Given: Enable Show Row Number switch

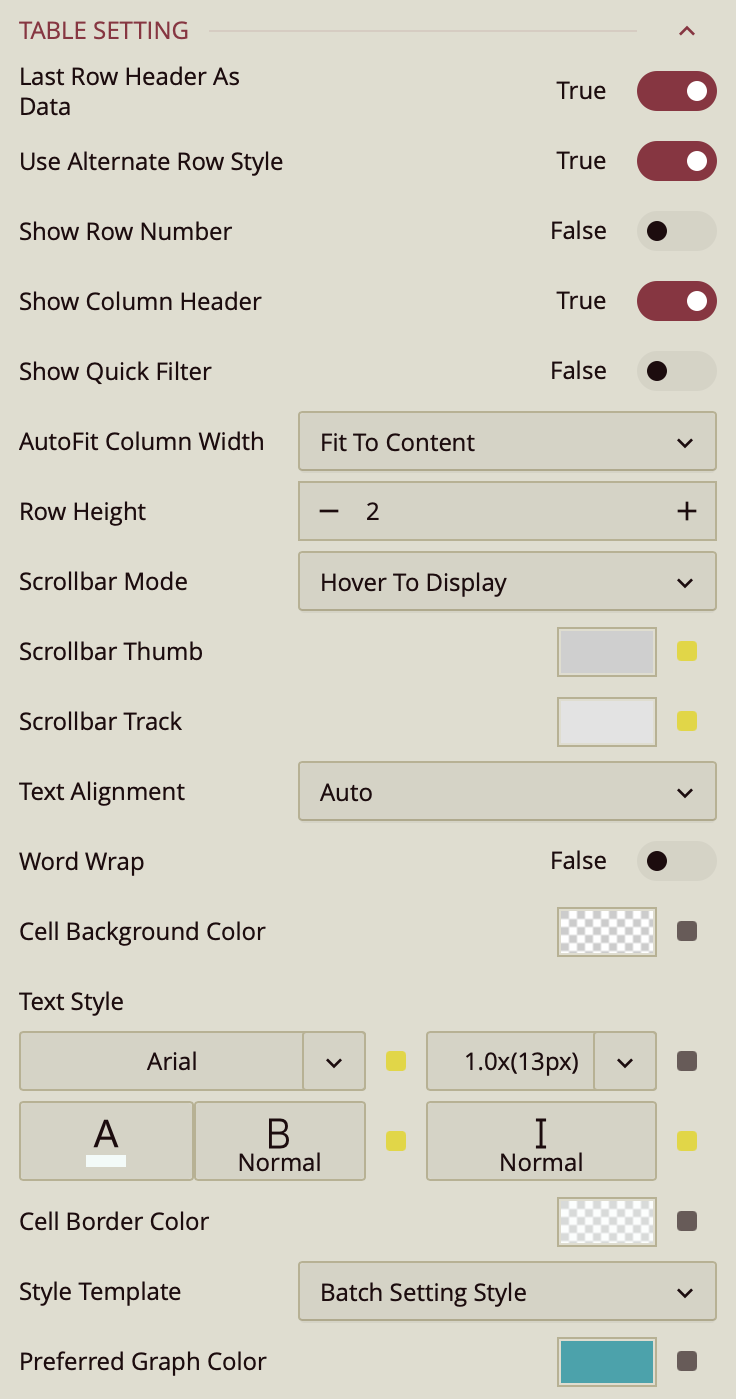Looking at the screenshot, I should pyautogui.click(x=676, y=231).
